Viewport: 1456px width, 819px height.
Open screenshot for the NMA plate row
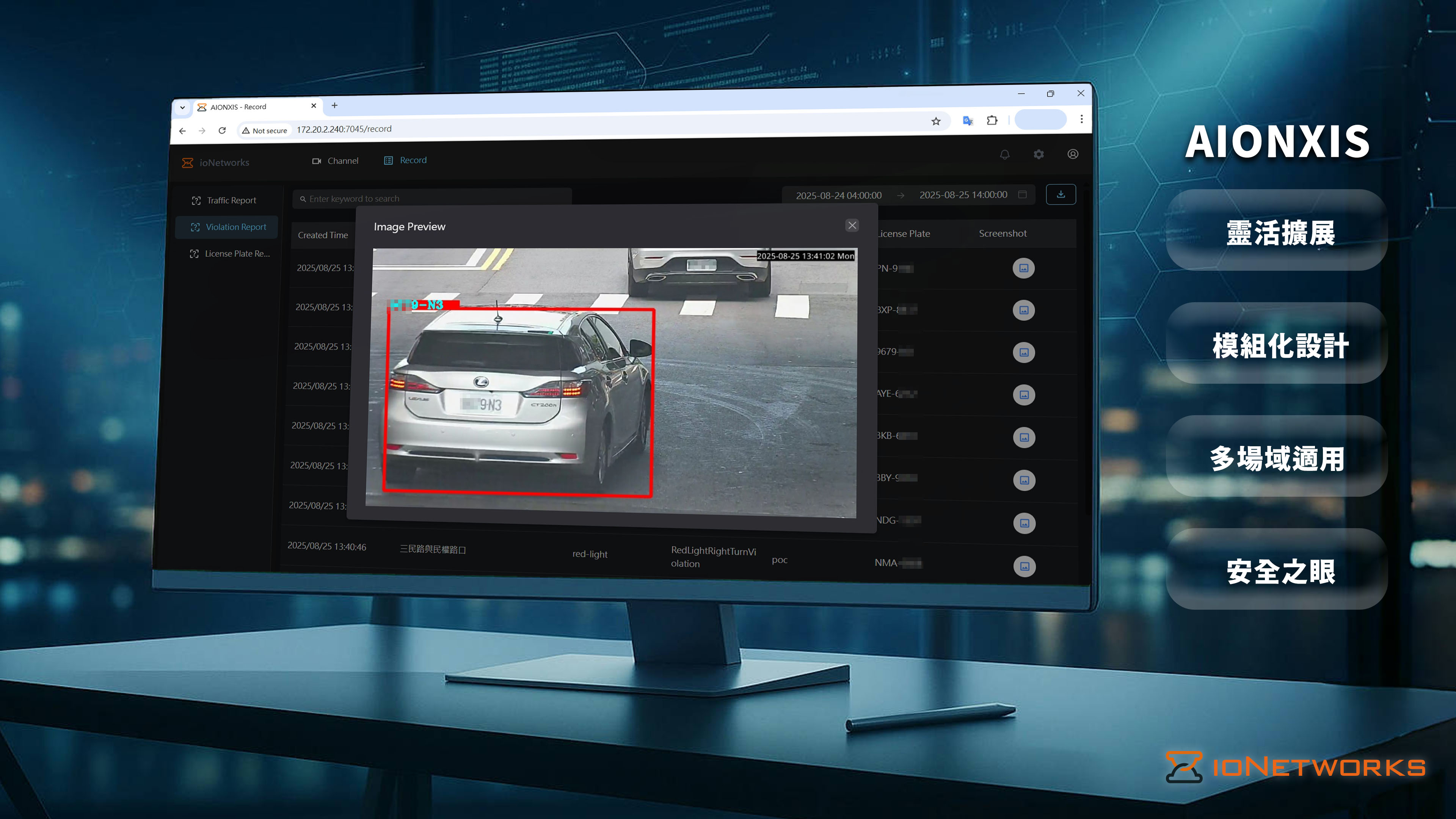[x=1024, y=566]
